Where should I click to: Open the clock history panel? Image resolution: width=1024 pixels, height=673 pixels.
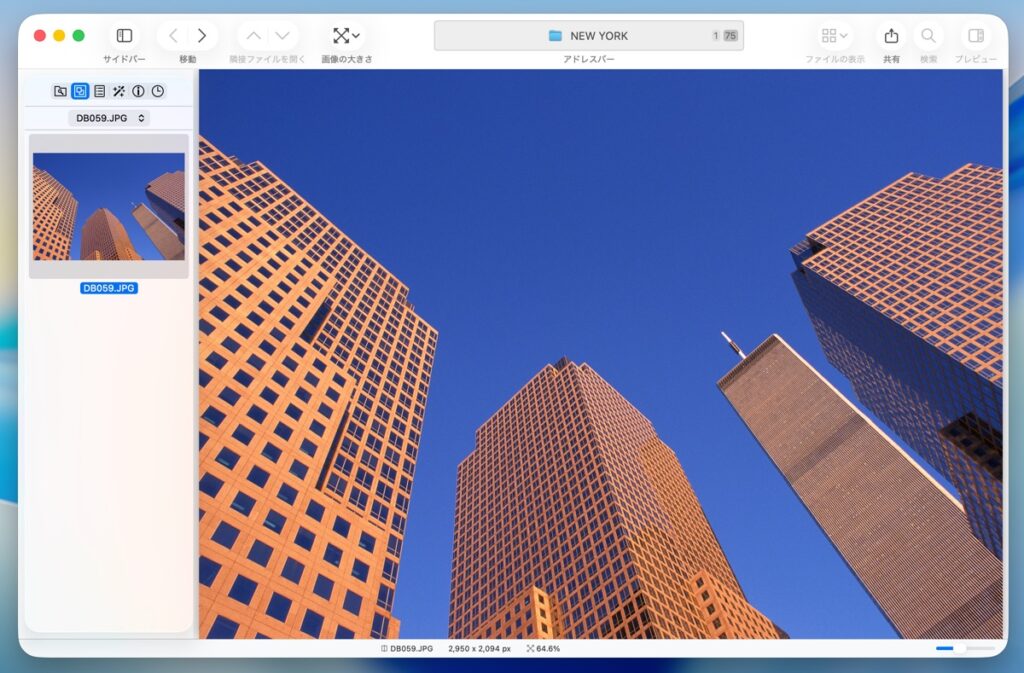(158, 91)
